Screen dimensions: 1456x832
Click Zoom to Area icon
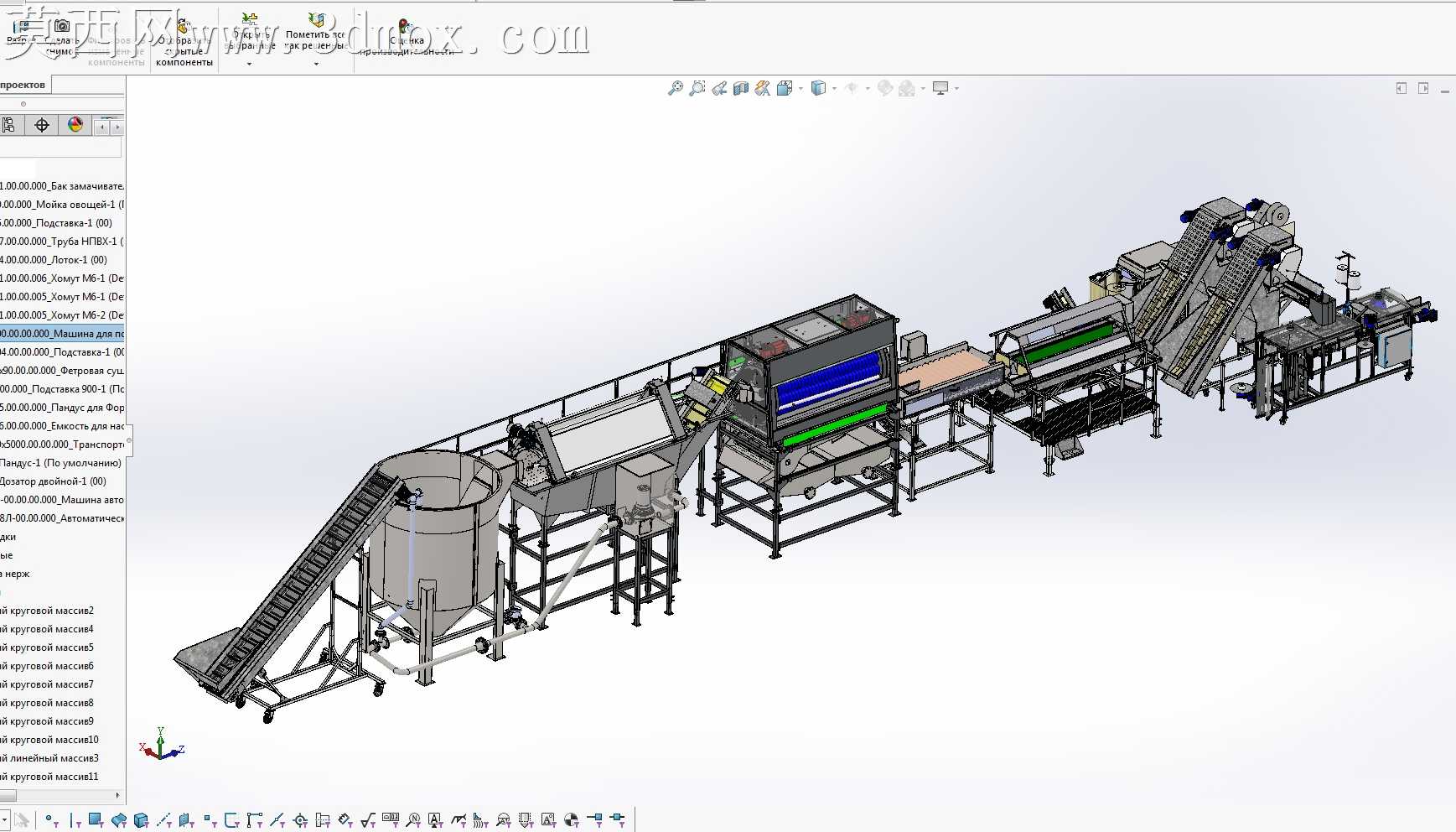[x=697, y=88]
